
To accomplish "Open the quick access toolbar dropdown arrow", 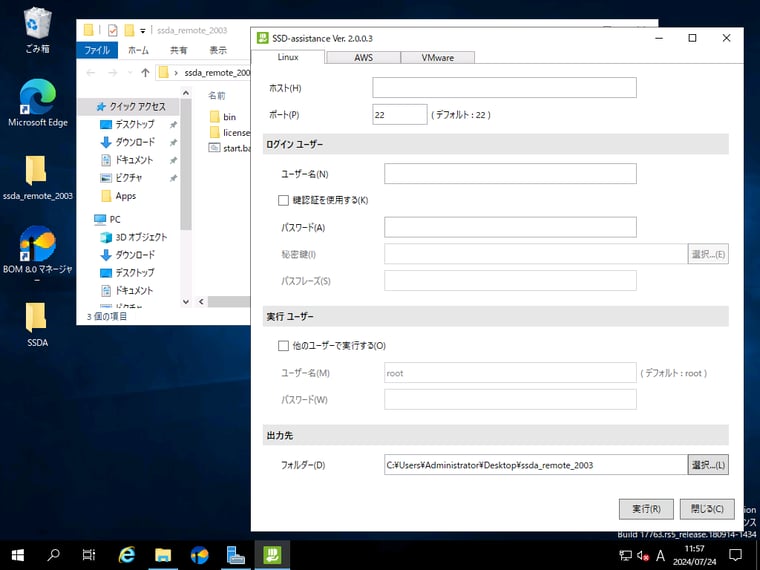I will [143, 31].
